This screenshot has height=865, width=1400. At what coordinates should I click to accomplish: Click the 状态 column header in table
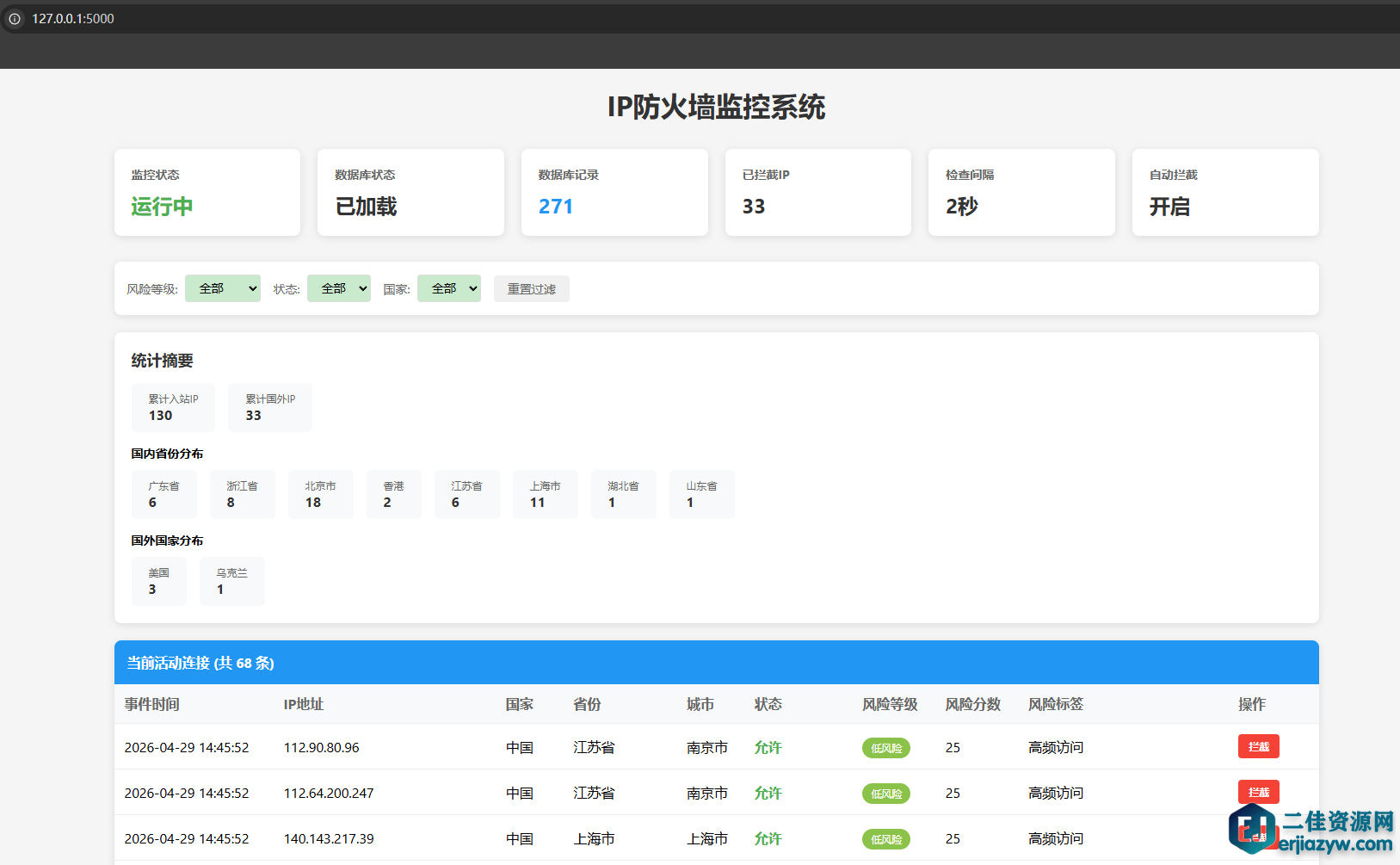click(x=768, y=704)
